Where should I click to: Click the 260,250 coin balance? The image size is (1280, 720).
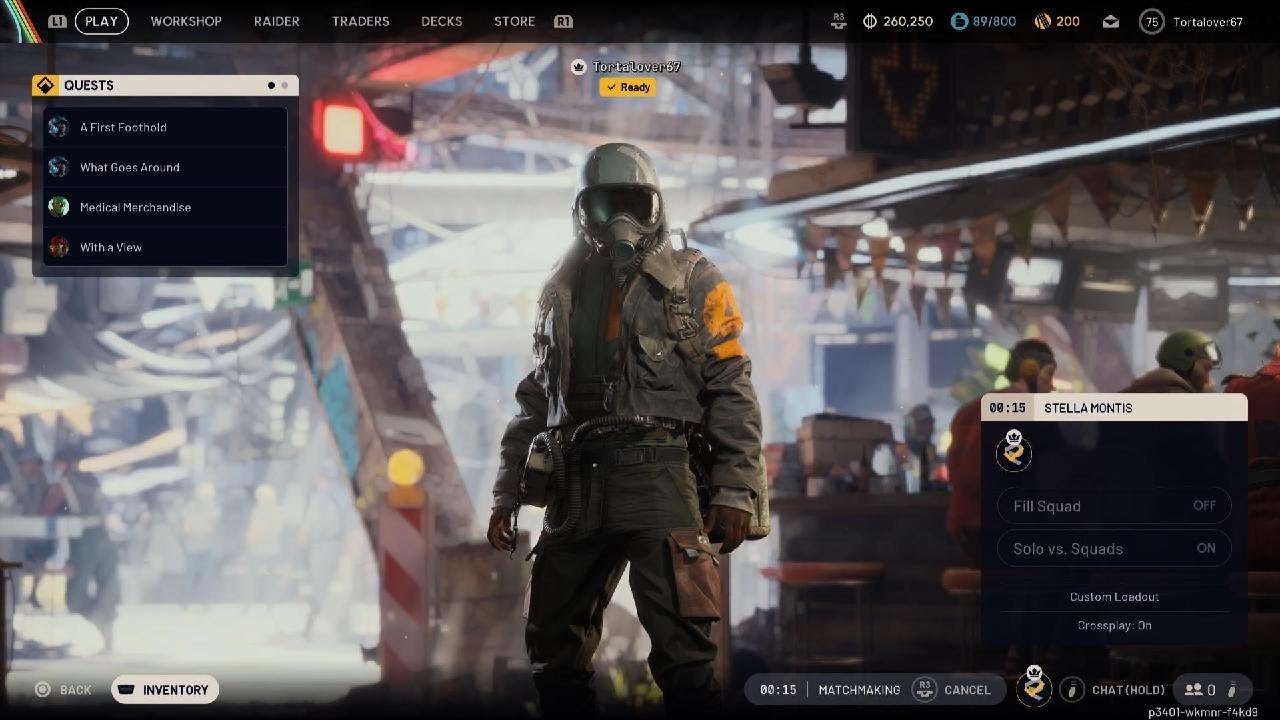tap(908, 21)
